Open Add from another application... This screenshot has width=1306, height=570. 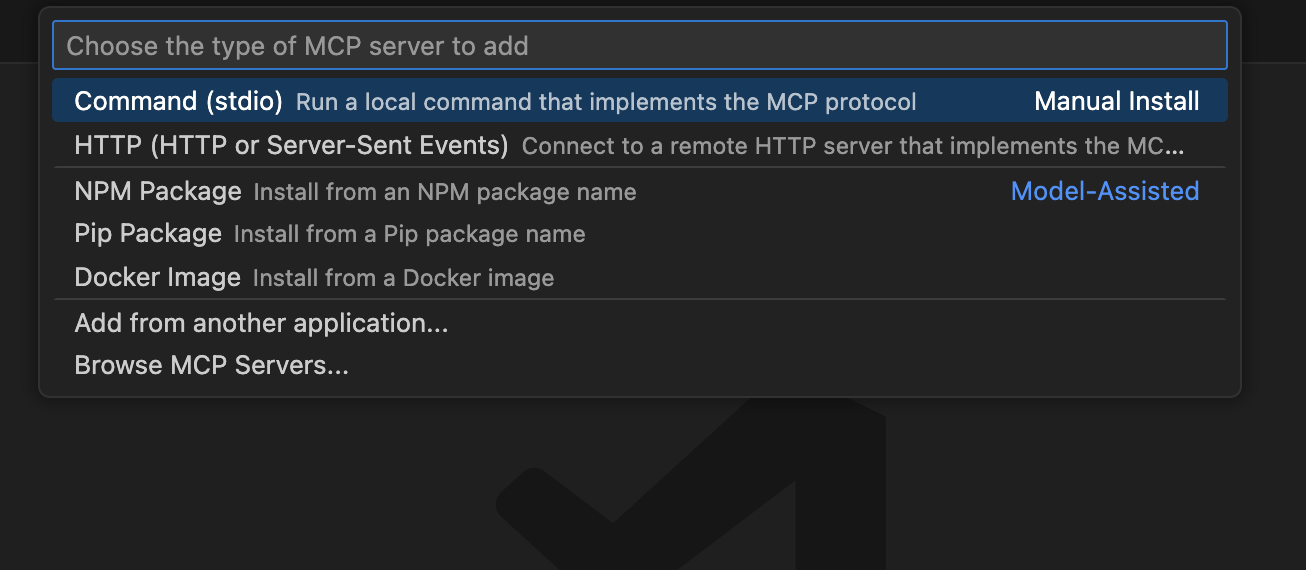(x=261, y=323)
